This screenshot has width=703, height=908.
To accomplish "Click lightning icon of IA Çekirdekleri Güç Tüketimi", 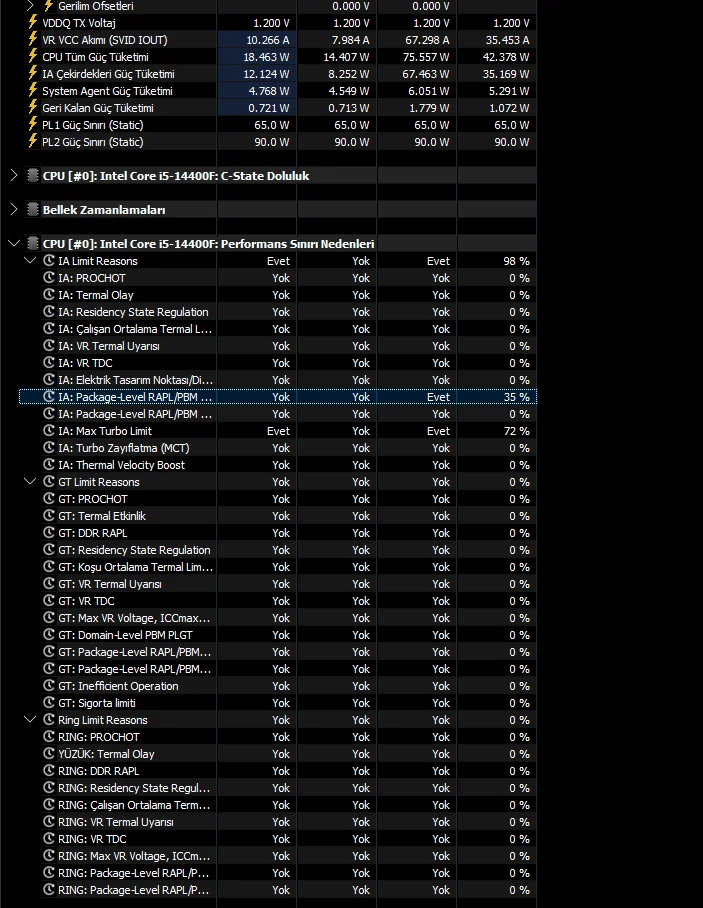I will click(x=33, y=74).
